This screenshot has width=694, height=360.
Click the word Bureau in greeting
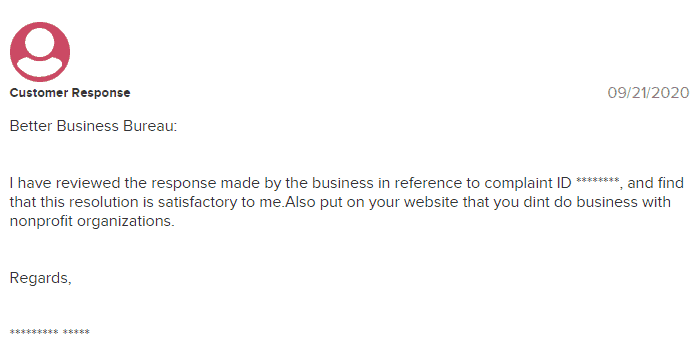[150, 126]
